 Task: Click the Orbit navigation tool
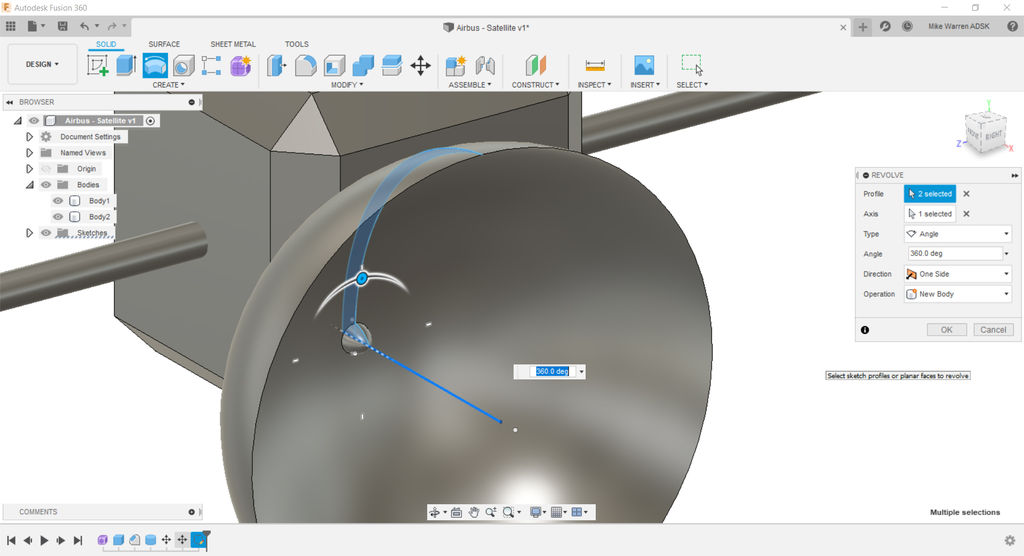[434, 512]
